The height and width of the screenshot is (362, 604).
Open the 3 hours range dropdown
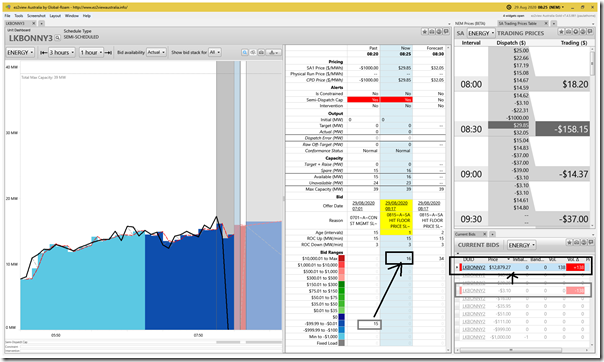62,52
